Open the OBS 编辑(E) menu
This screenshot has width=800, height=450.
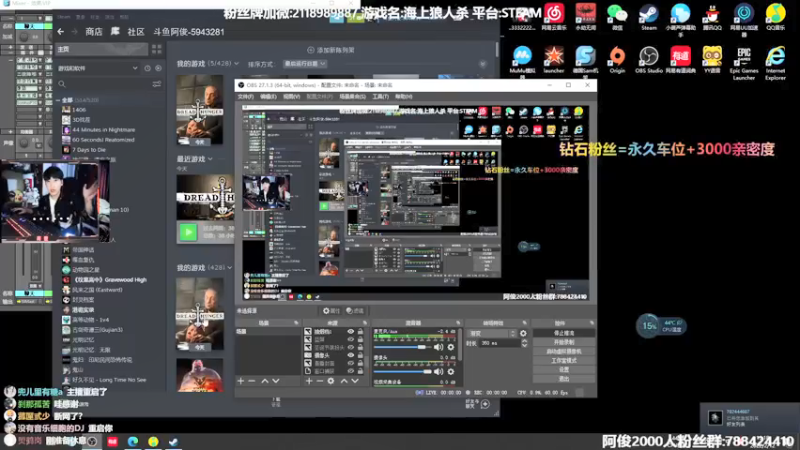point(268,96)
